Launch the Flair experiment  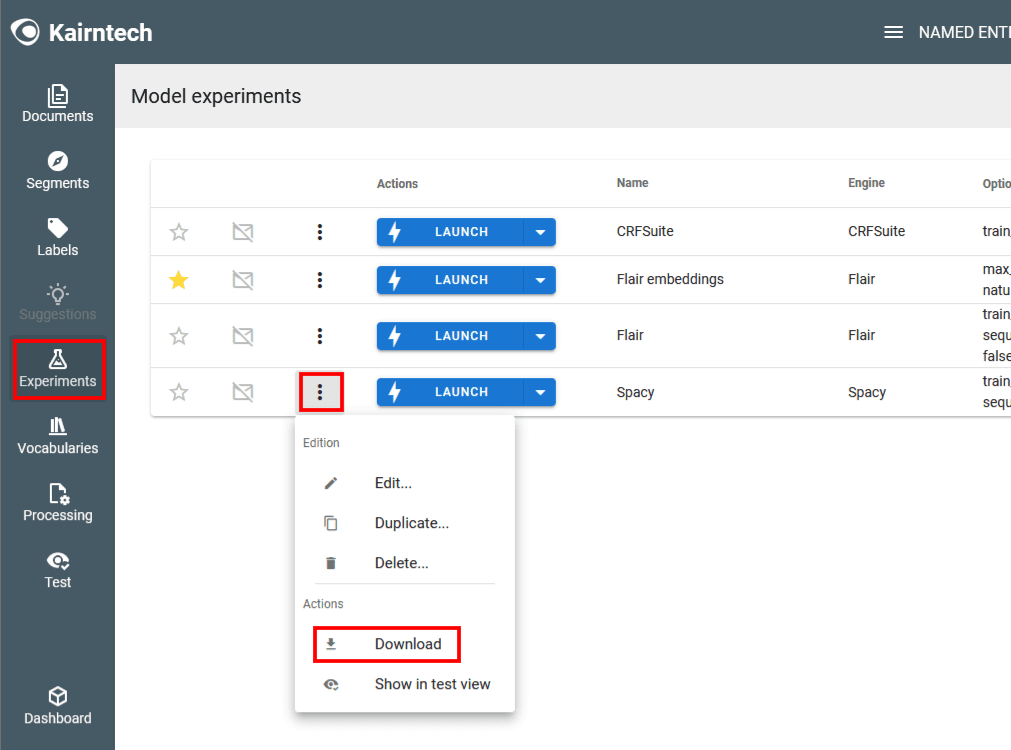[450, 336]
